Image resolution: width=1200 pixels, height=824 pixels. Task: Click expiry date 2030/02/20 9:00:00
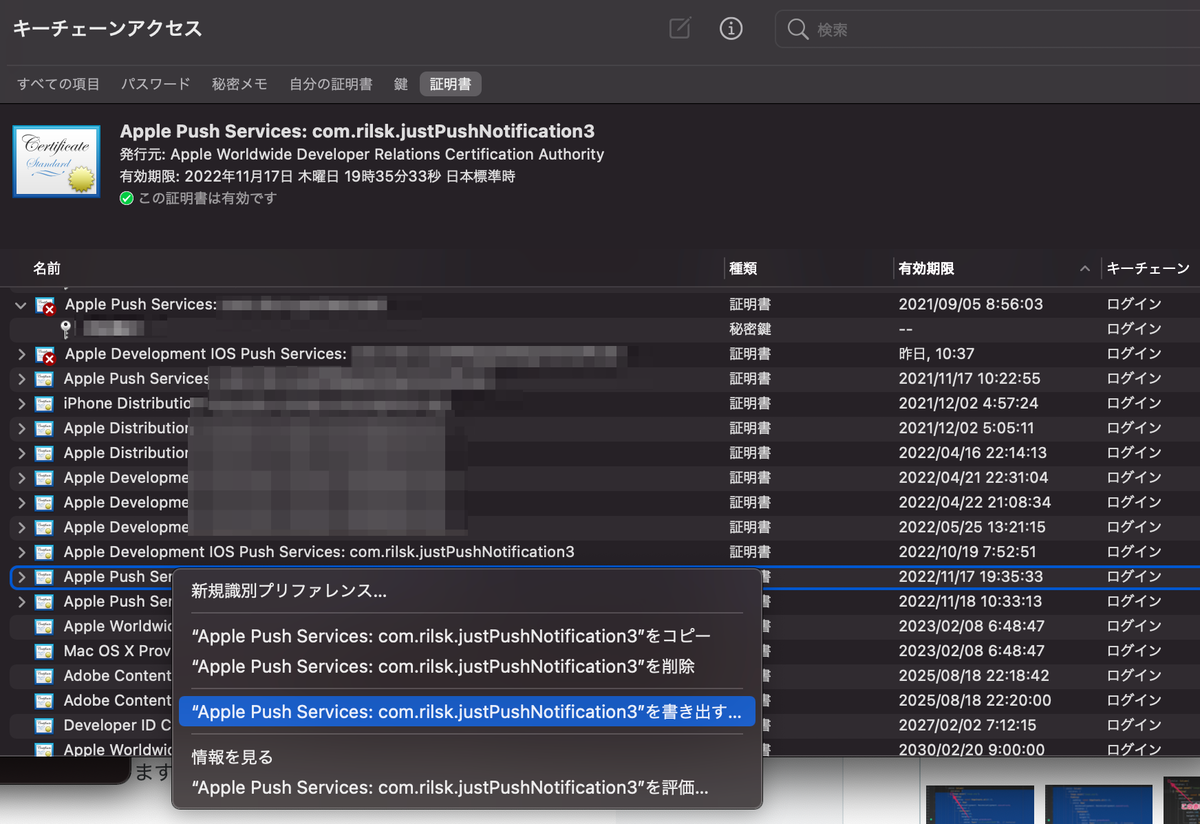971,749
